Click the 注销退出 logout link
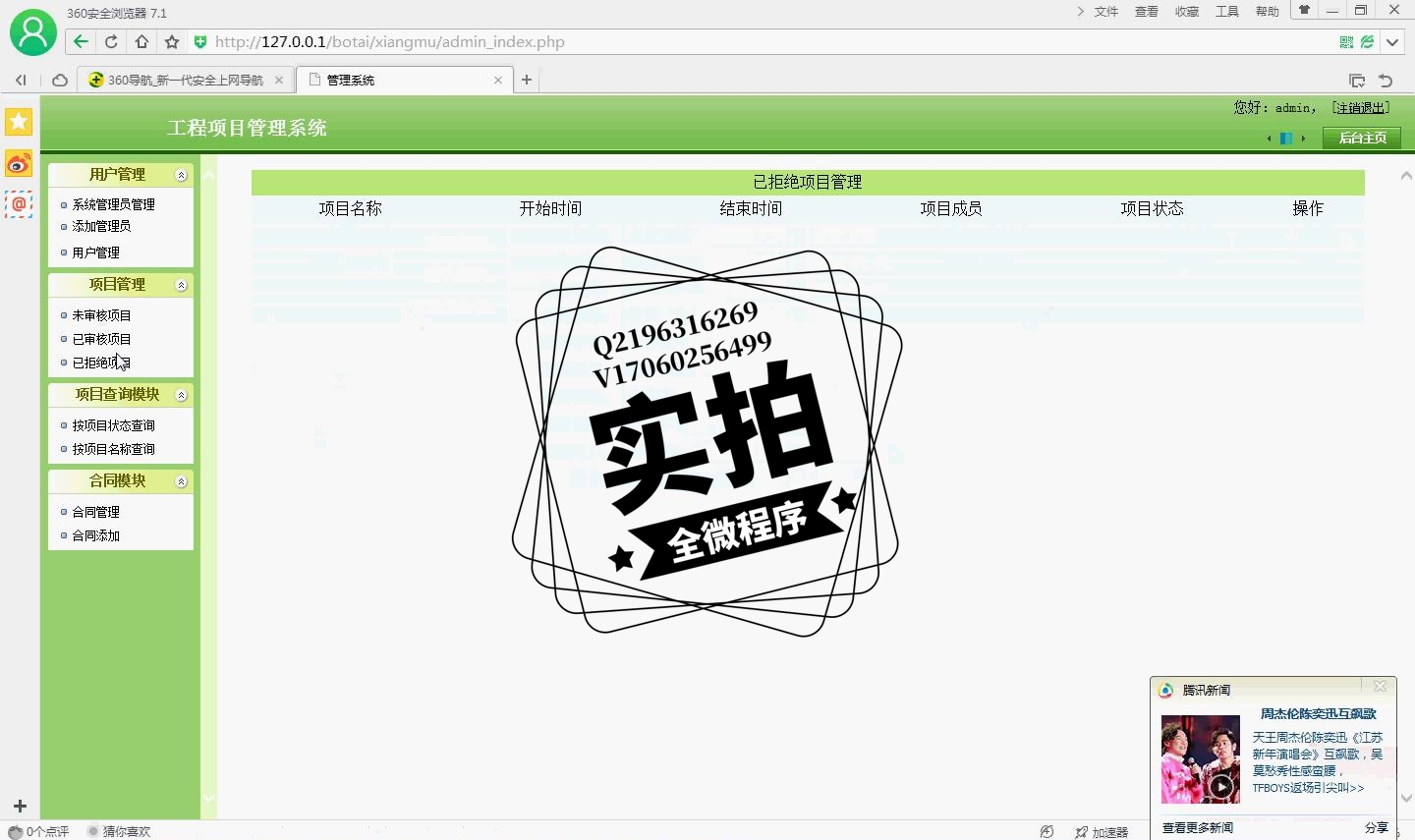Image resolution: width=1415 pixels, height=840 pixels. (x=1361, y=108)
